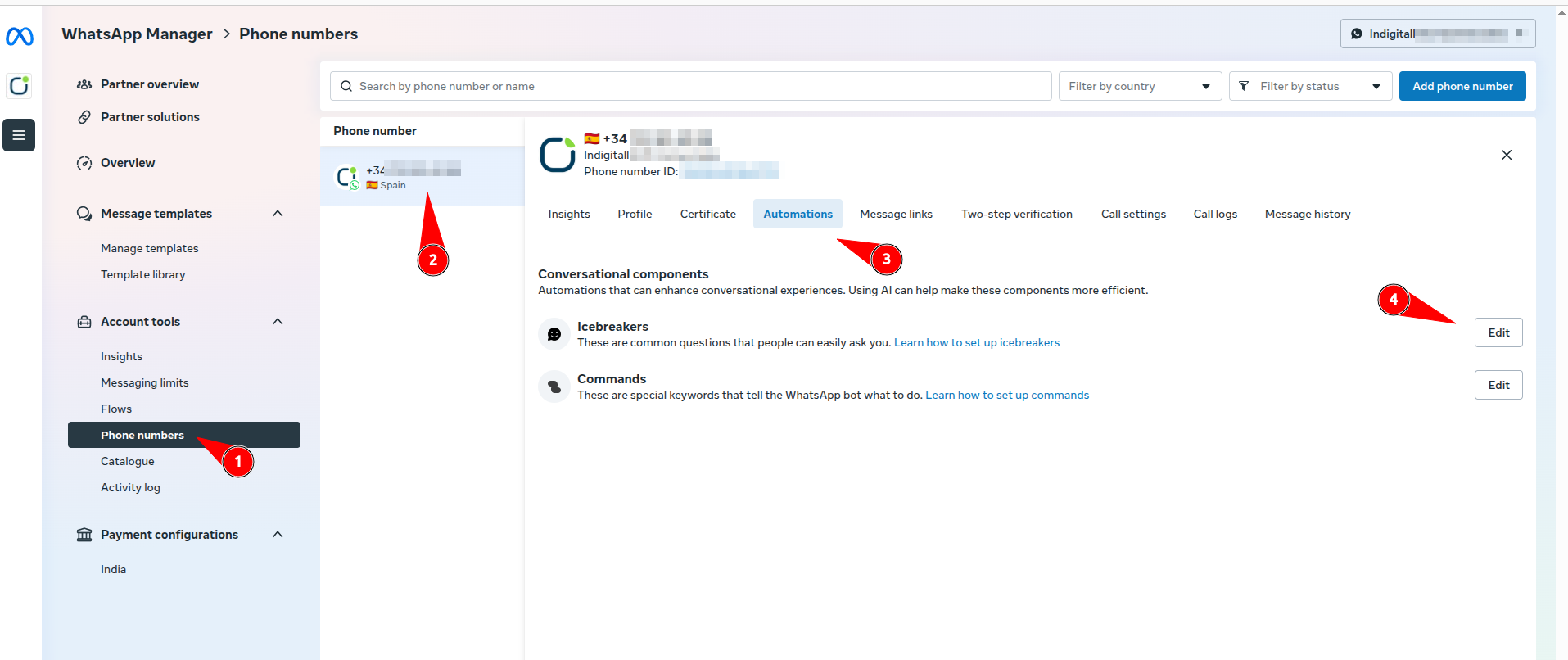Edit the Icebreakers automation
This screenshot has width=1568, height=660.
coord(1498,332)
